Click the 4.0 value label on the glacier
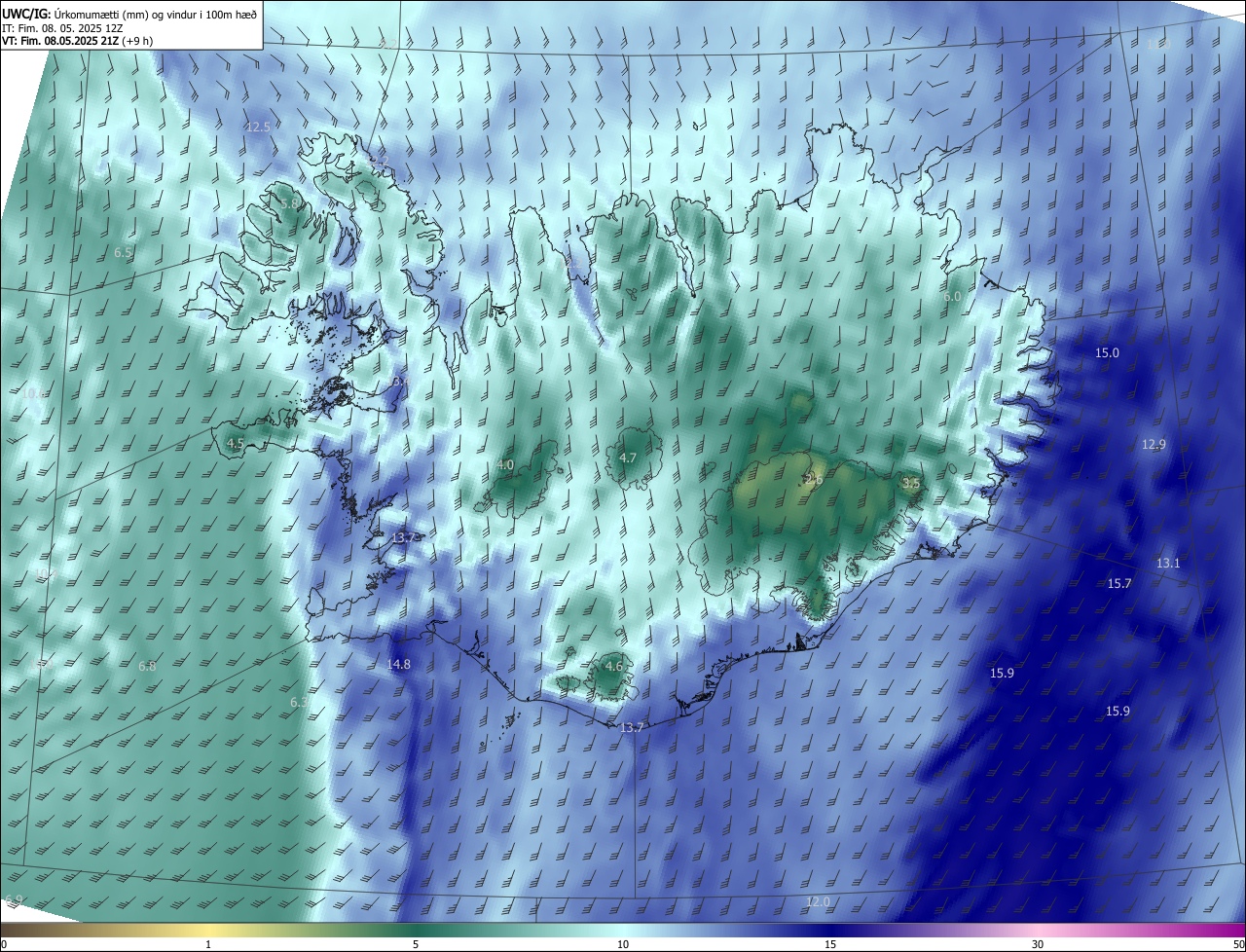Screen dimensions: 1246x952 [x=505, y=465]
